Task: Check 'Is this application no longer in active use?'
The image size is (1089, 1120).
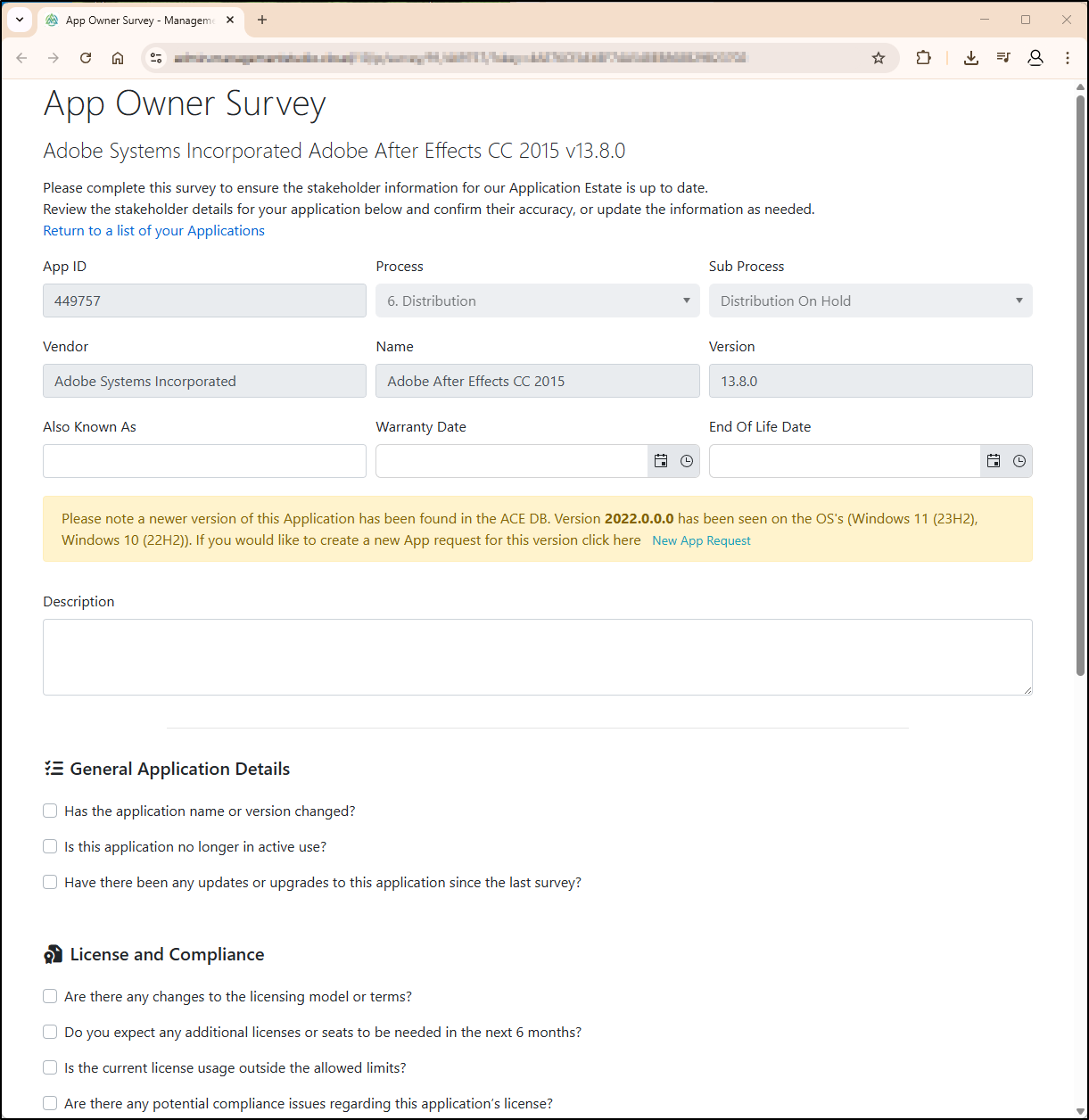Action: 50,846
